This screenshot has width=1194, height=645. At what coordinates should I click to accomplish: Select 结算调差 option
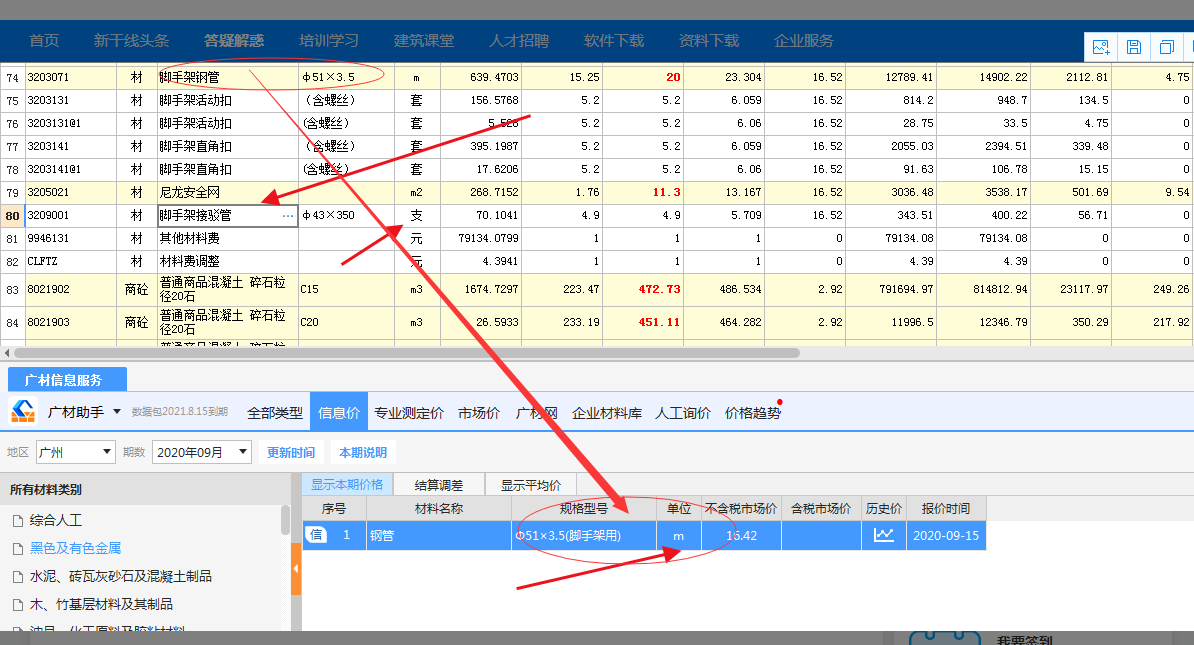pos(439,485)
